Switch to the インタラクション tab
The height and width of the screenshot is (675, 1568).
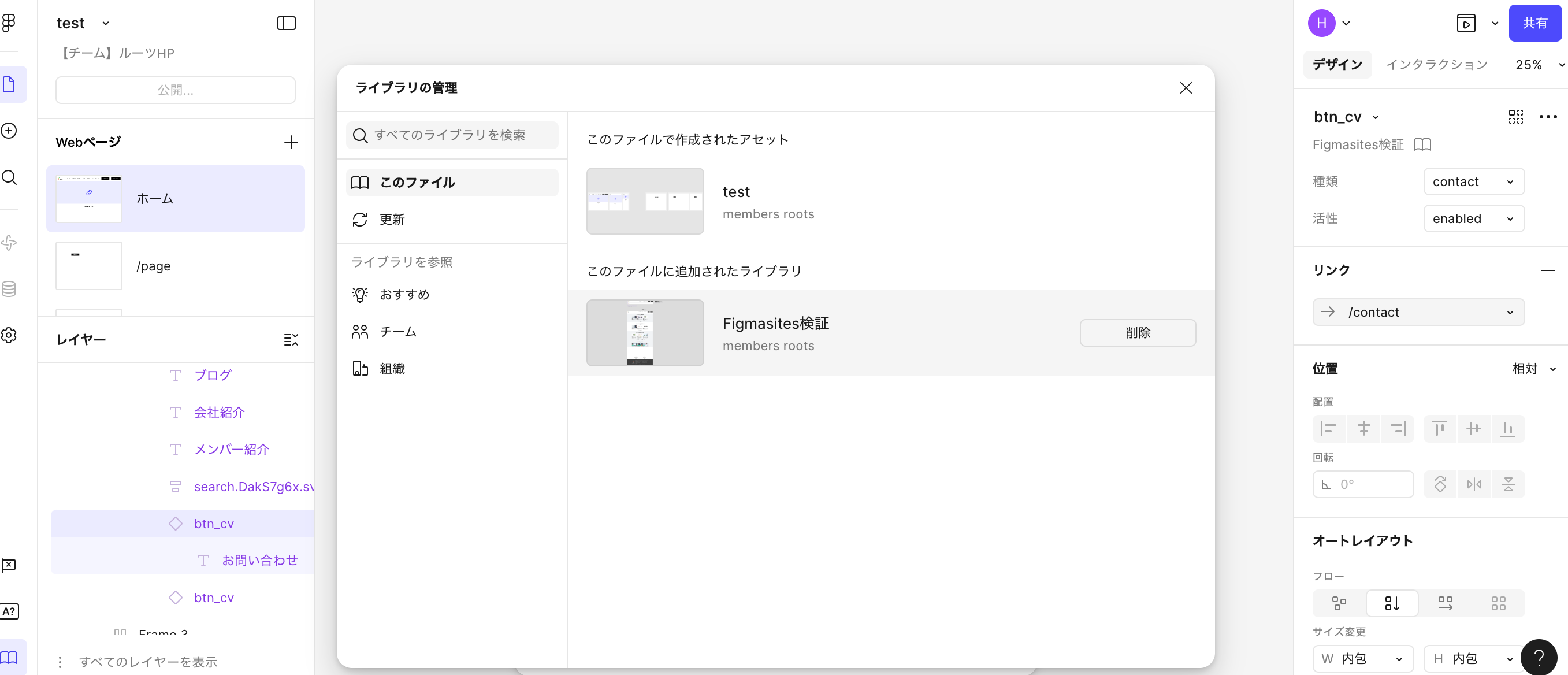[1436, 65]
